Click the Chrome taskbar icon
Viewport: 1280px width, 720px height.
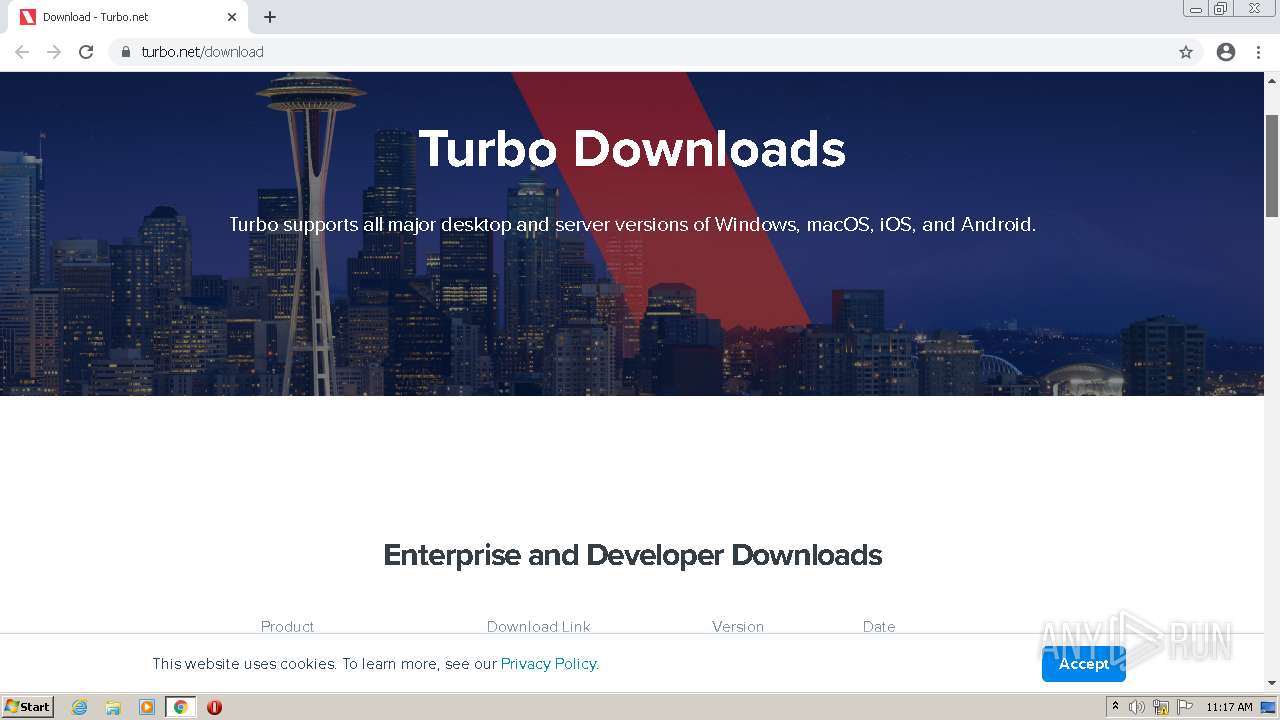[180, 707]
